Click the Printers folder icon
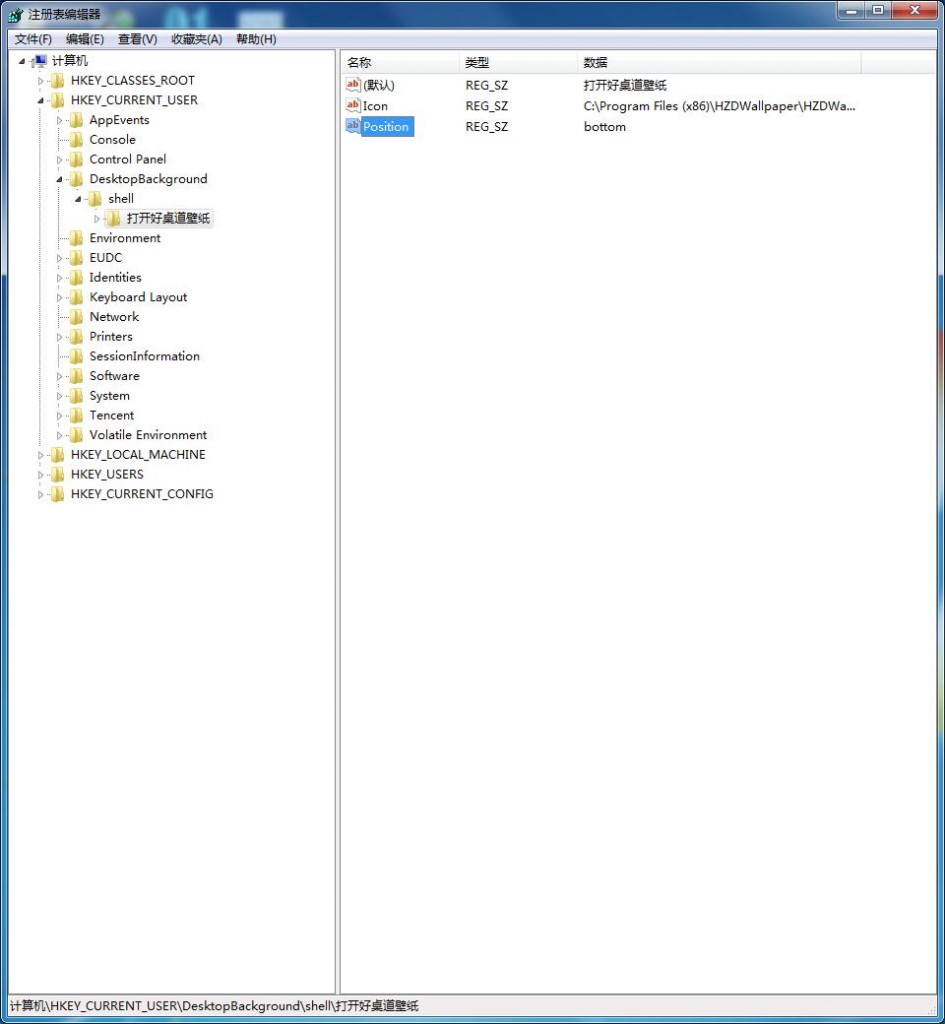The image size is (945, 1024). click(x=76, y=336)
